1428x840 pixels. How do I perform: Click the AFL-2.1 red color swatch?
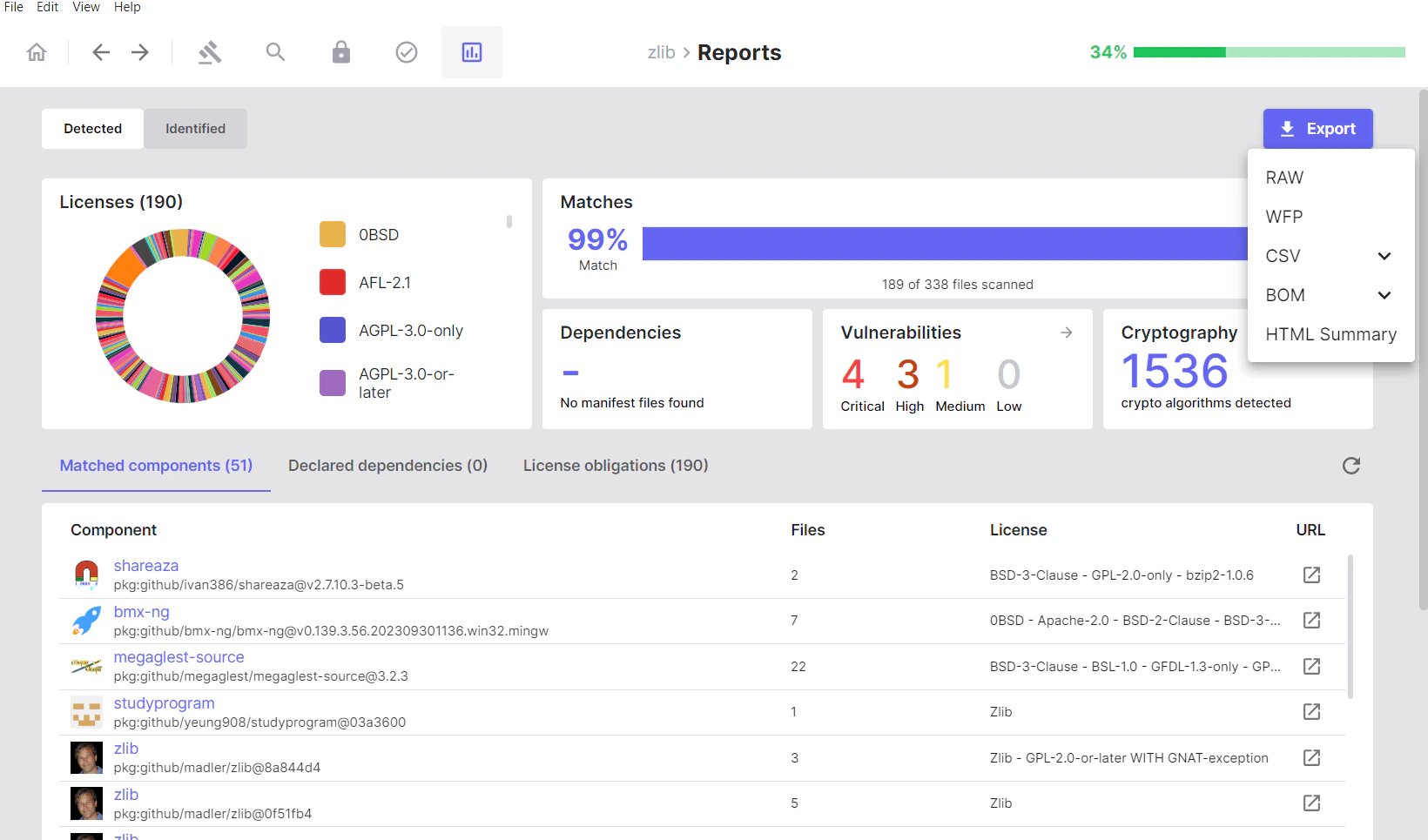333,283
